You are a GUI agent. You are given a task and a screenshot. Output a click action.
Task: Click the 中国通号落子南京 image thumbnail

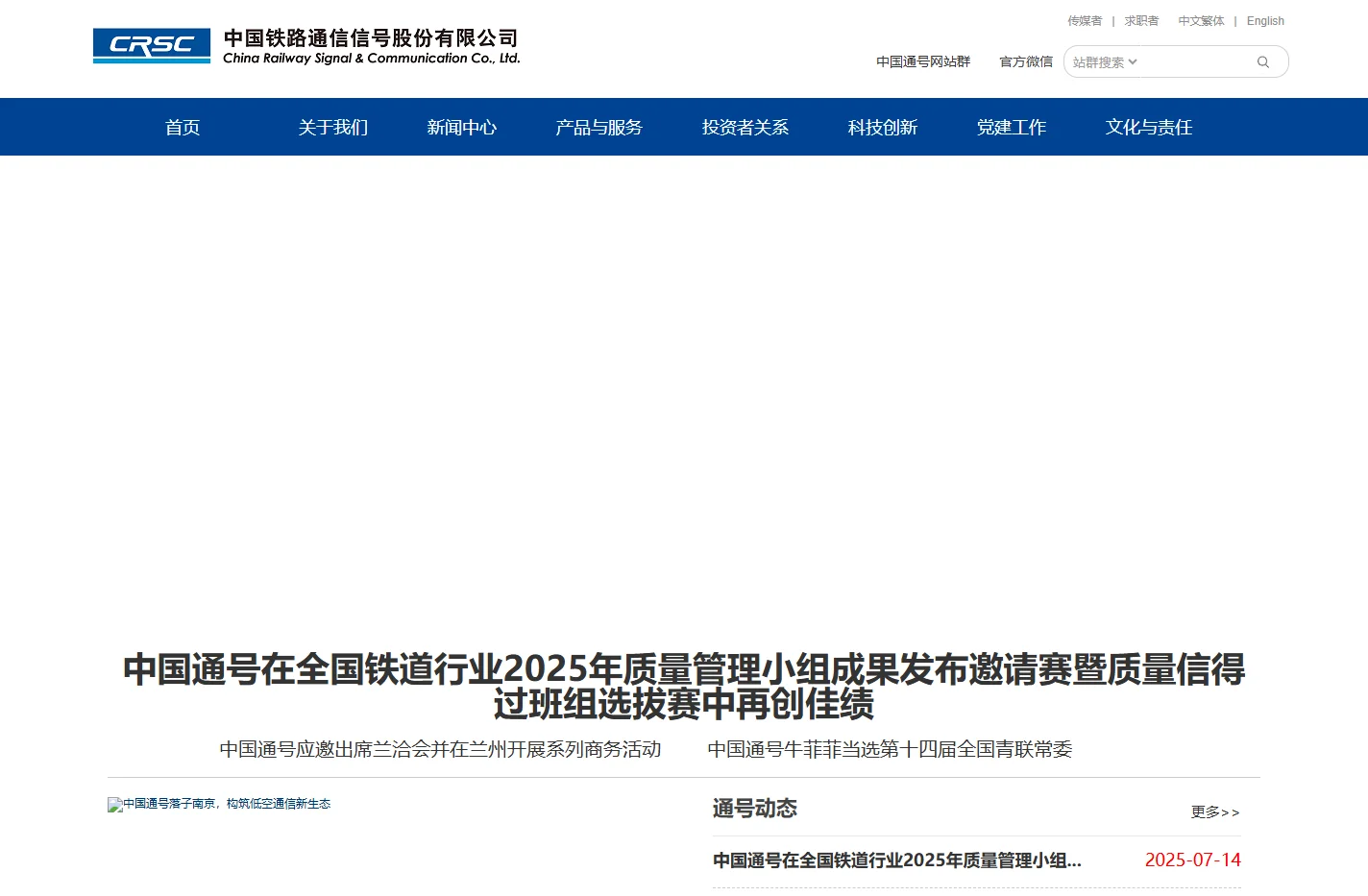point(219,804)
